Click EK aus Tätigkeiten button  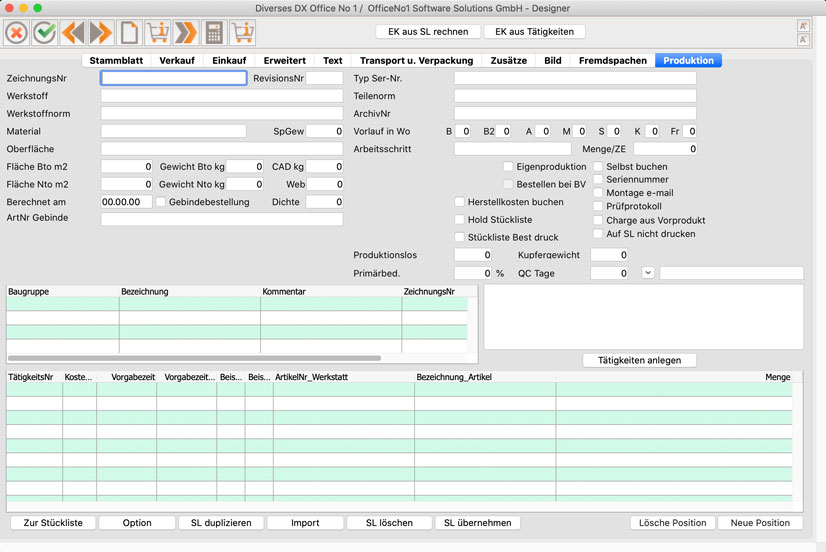[534, 32]
